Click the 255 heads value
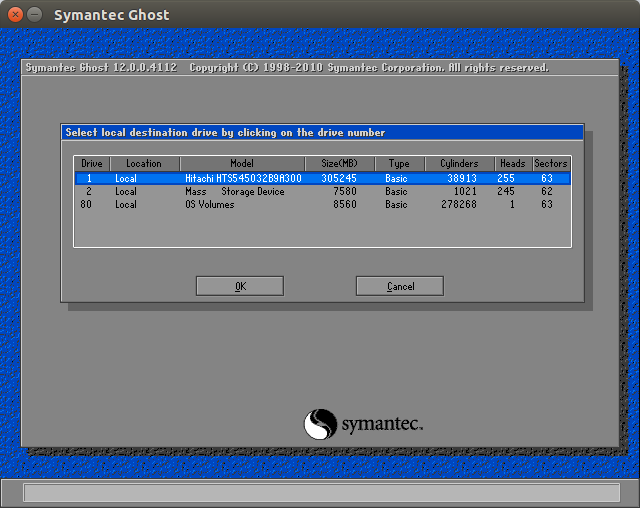 [506, 178]
